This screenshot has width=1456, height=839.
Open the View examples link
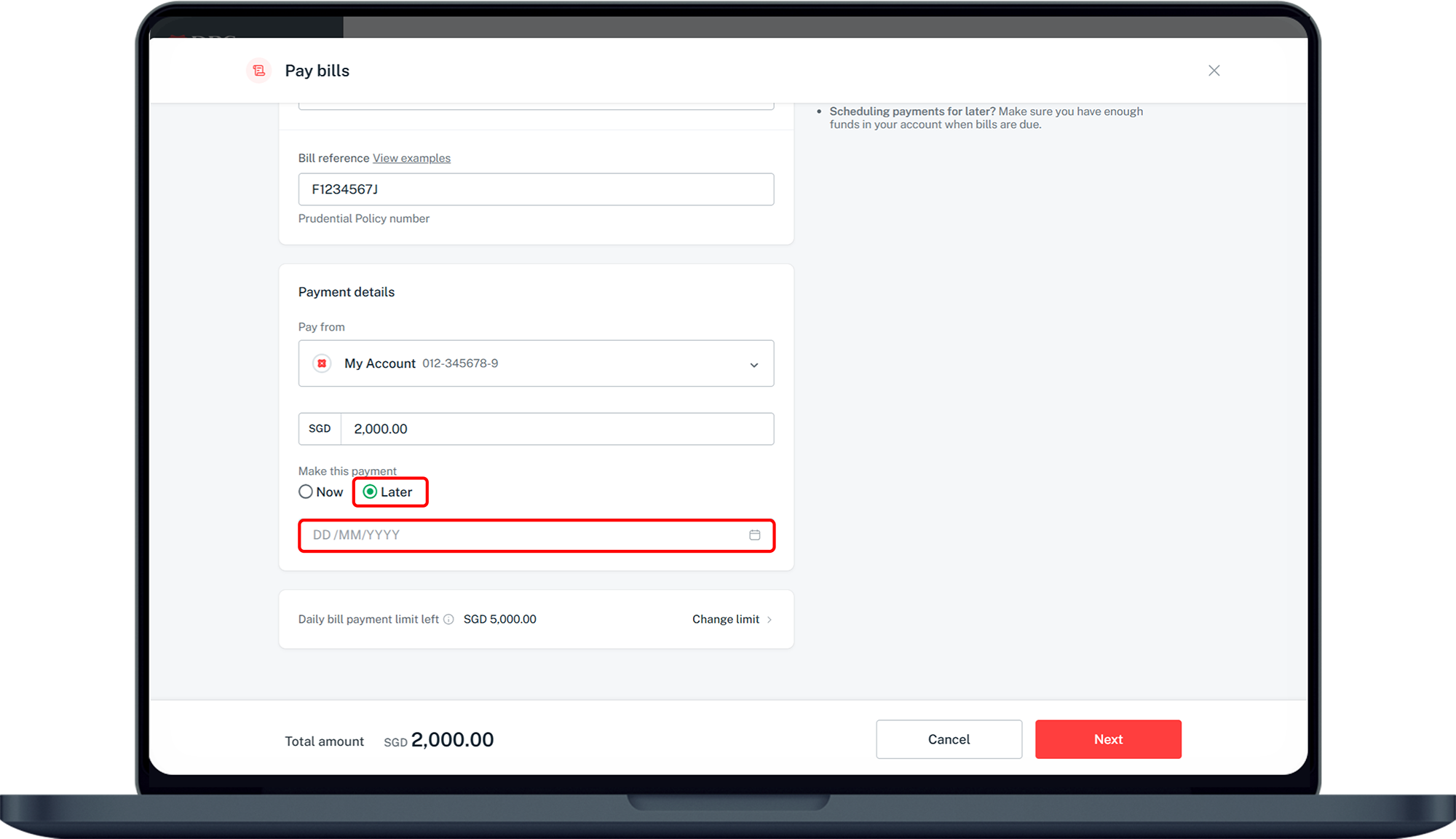click(x=411, y=158)
